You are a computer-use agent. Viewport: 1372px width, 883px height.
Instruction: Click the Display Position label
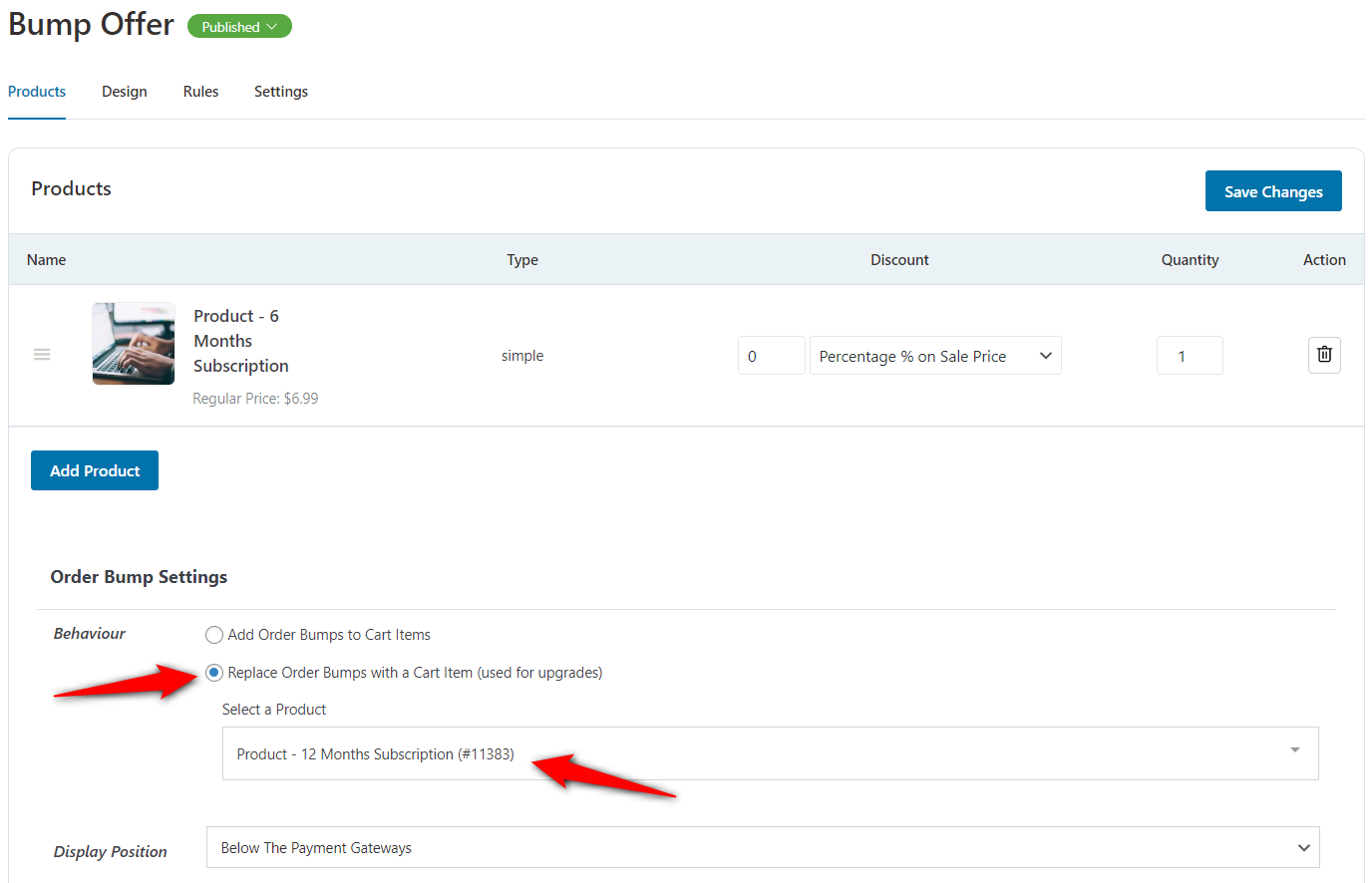click(111, 852)
